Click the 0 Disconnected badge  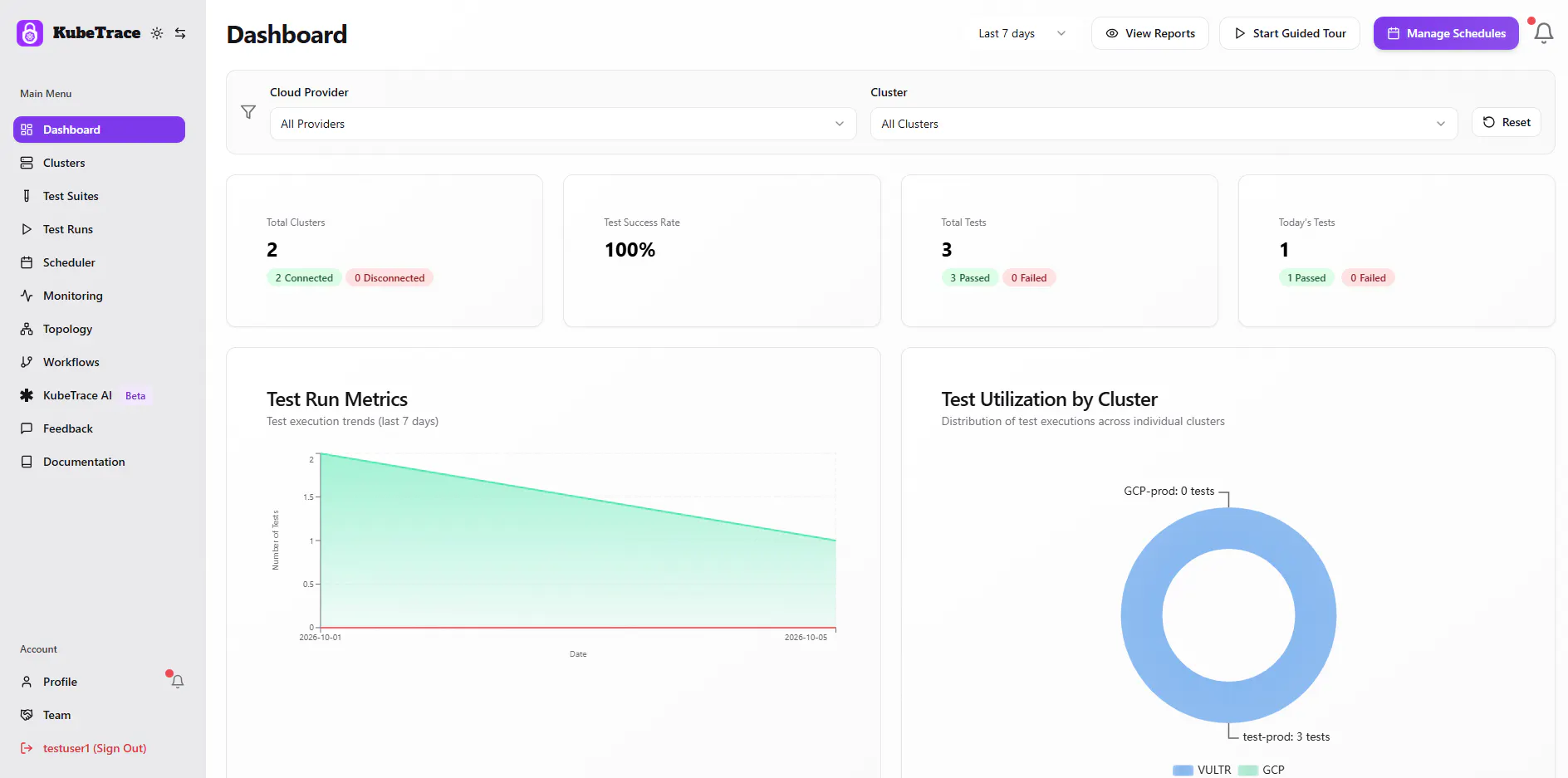tap(390, 278)
